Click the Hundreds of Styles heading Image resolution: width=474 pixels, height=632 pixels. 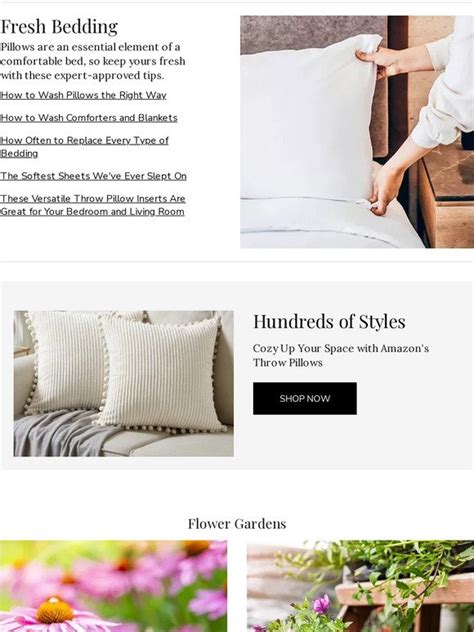(x=329, y=322)
